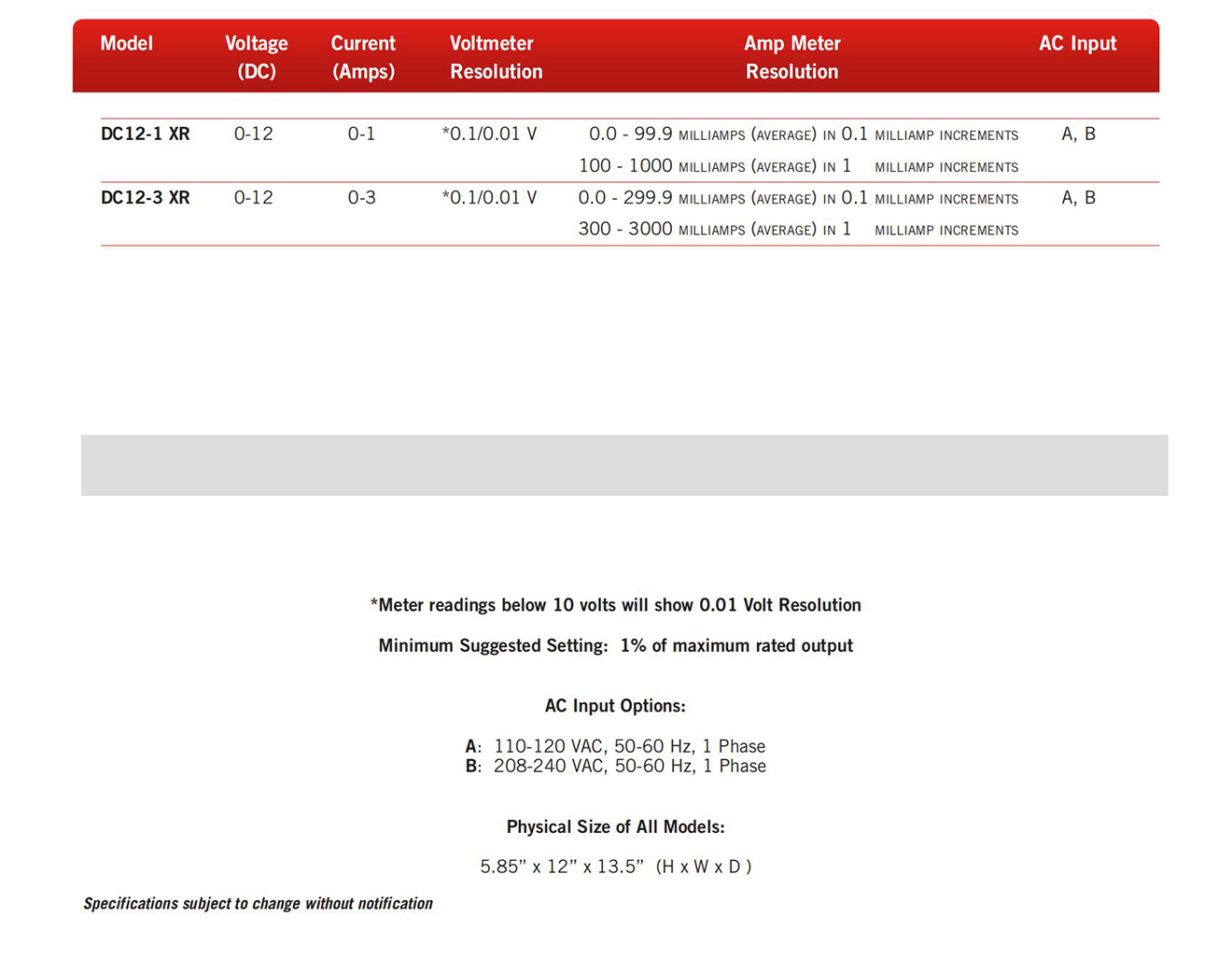Click the '100 - 1000 milliamps' line
The image size is (1232, 959).
pyautogui.click(x=799, y=166)
